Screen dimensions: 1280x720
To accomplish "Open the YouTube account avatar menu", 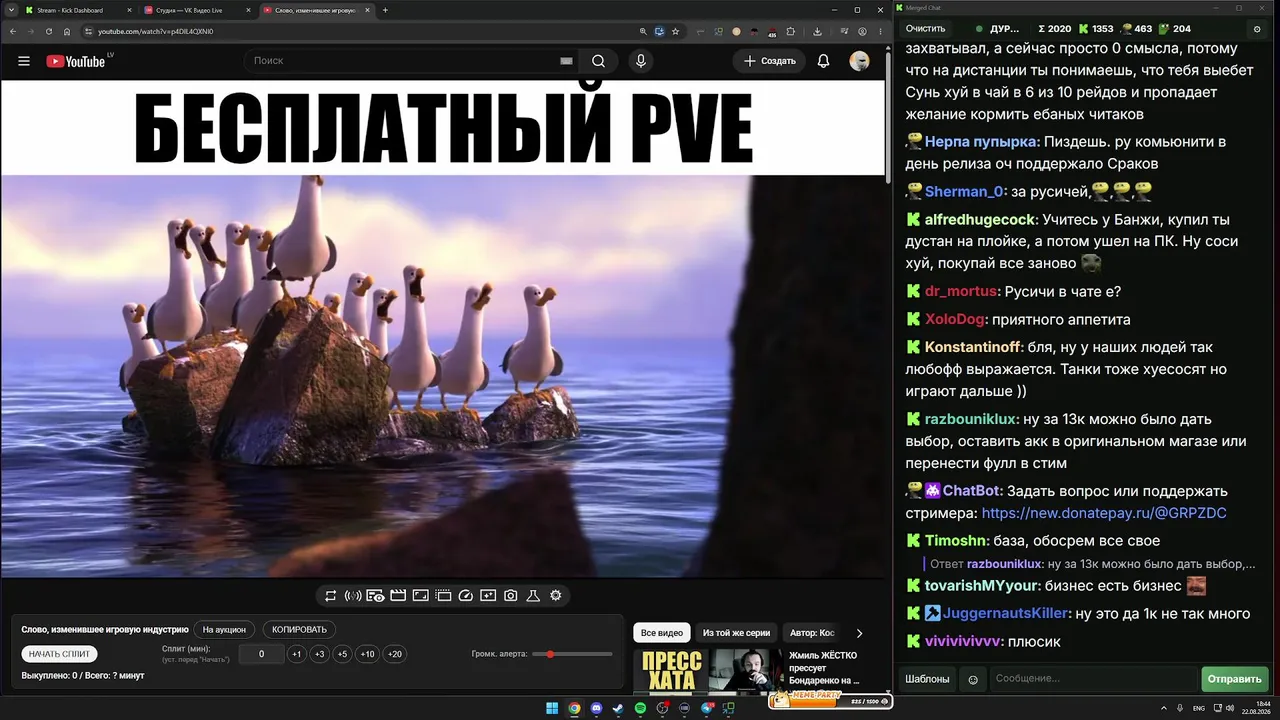I will click(859, 61).
